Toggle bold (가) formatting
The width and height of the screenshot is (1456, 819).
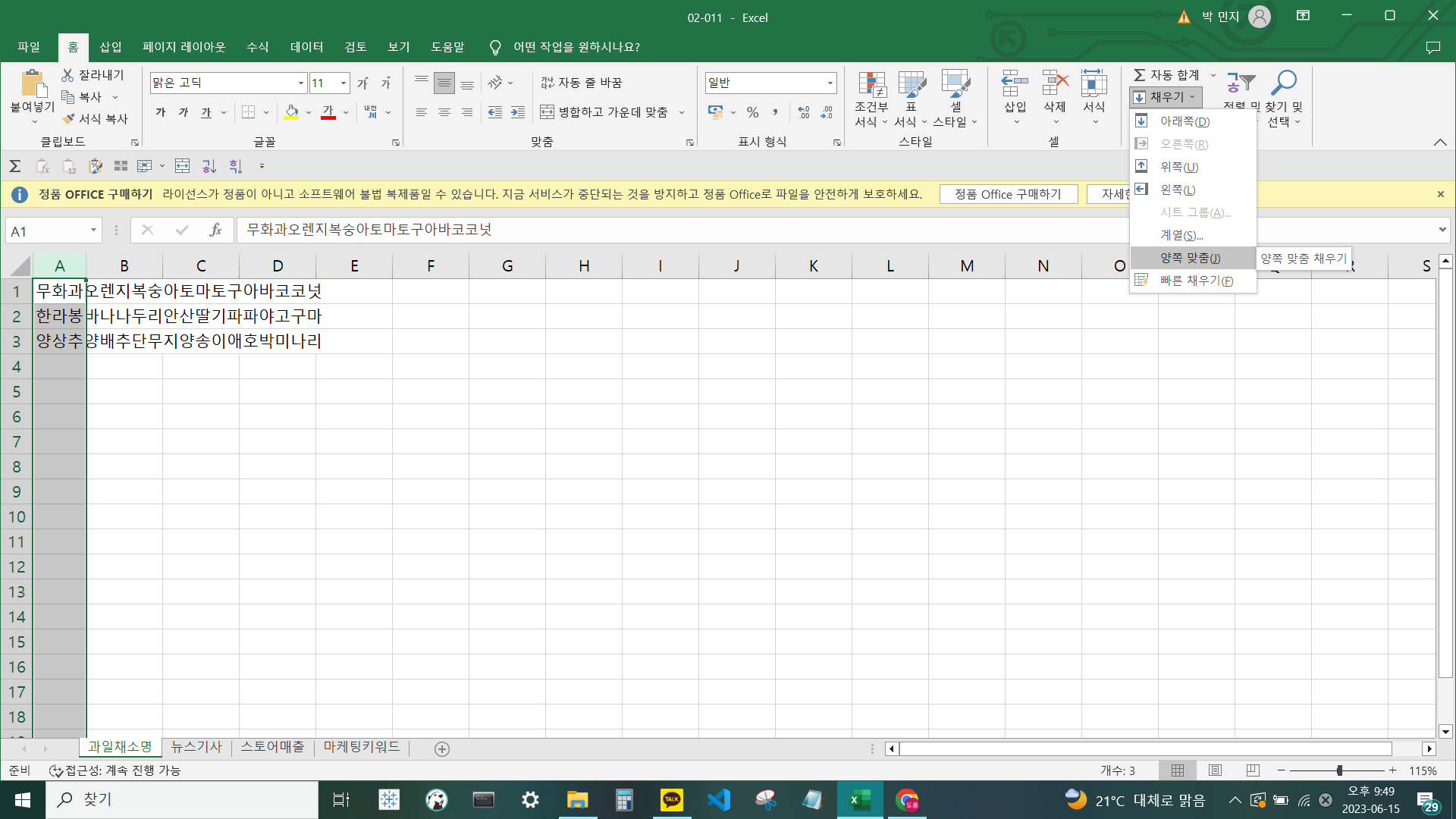tap(161, 112)
